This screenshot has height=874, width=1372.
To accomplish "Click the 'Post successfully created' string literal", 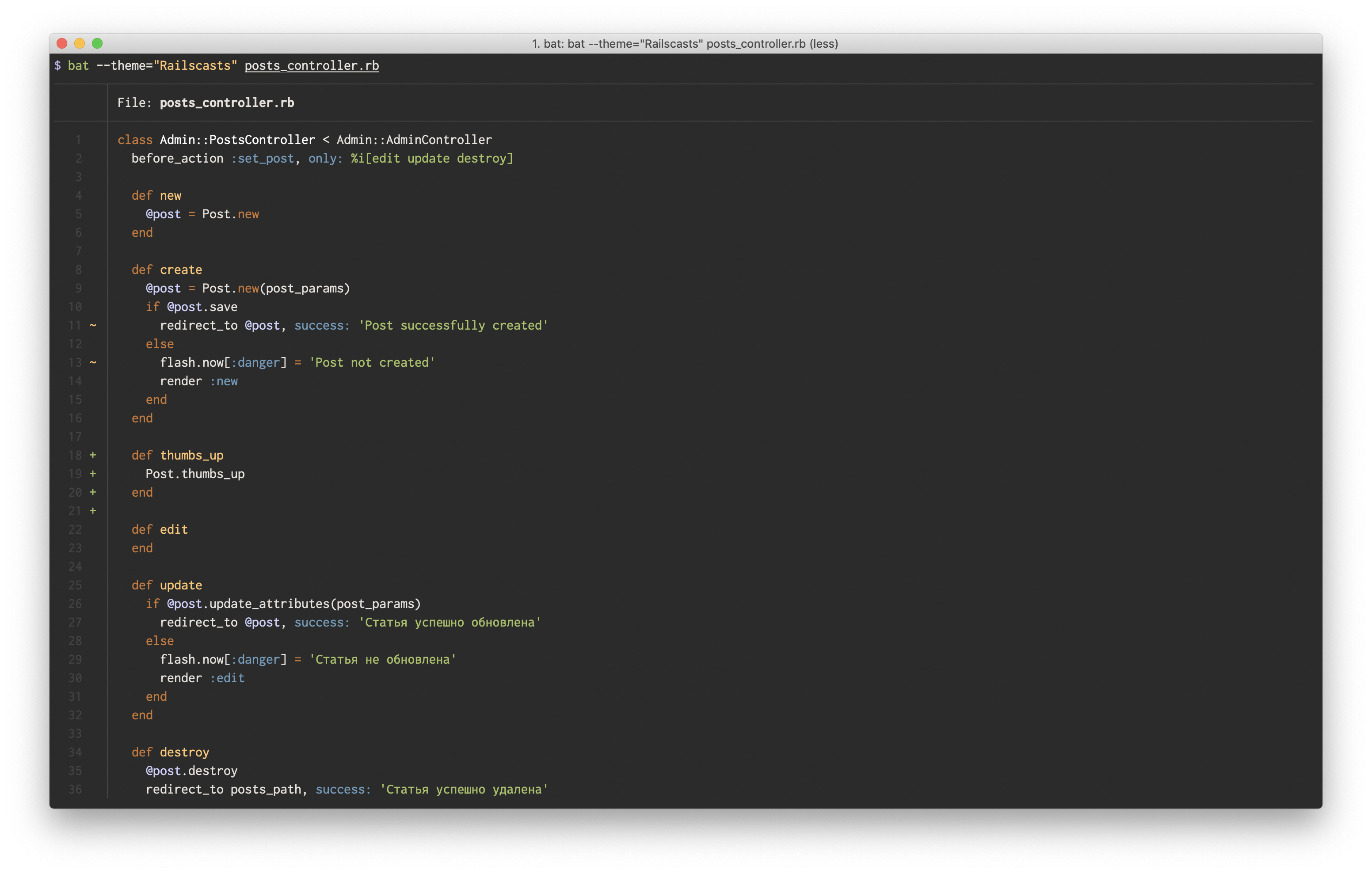I will click(453, 325).
